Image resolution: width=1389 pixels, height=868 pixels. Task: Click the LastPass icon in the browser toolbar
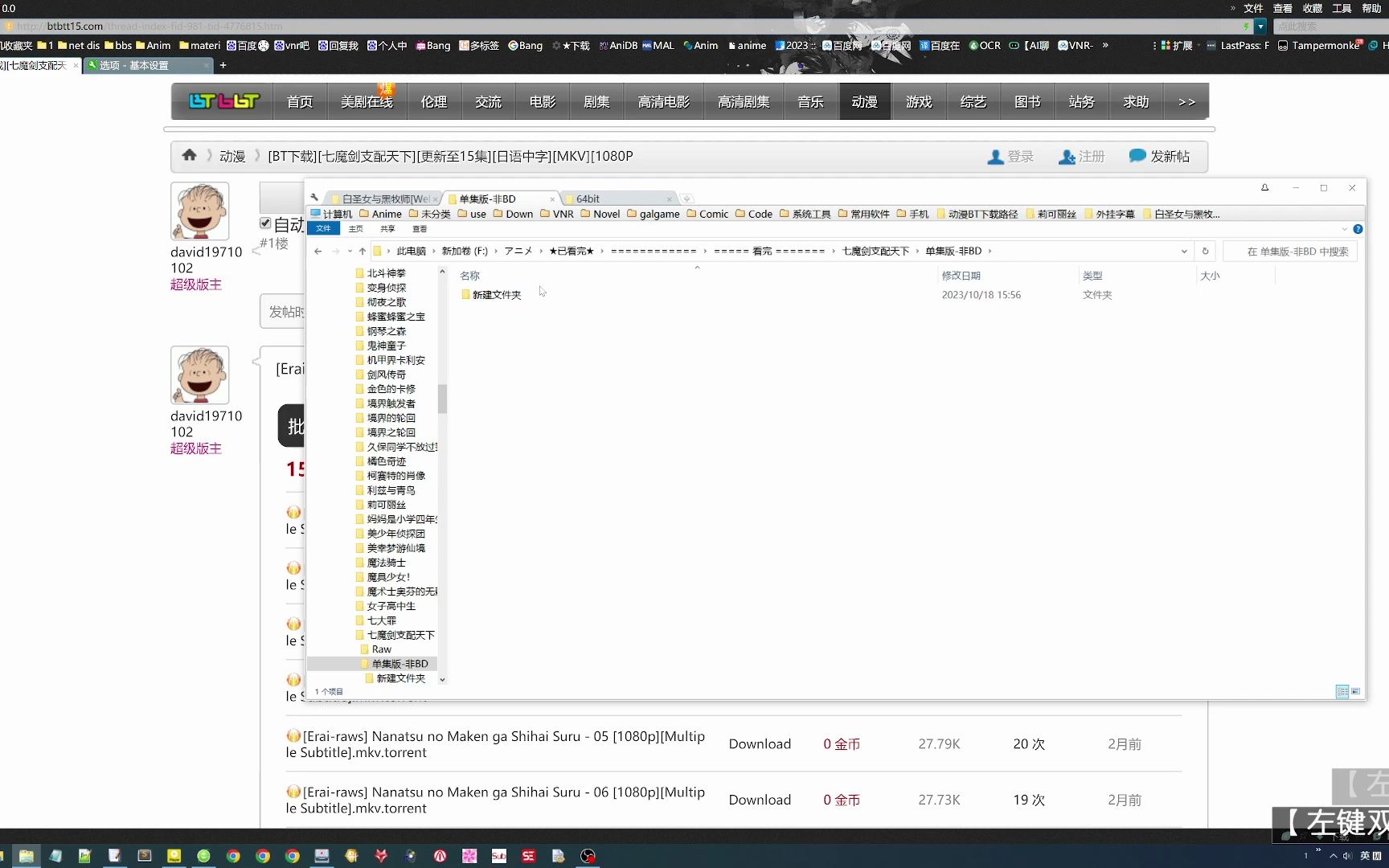tap(1211, 46)
